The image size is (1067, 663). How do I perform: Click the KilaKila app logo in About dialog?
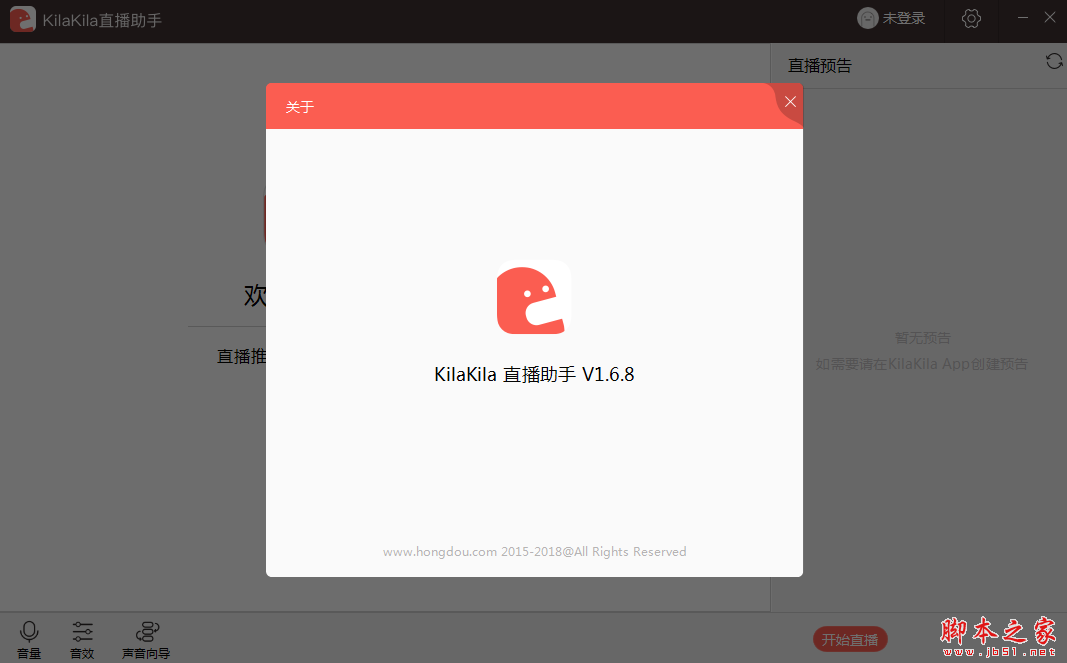point(533,298)
